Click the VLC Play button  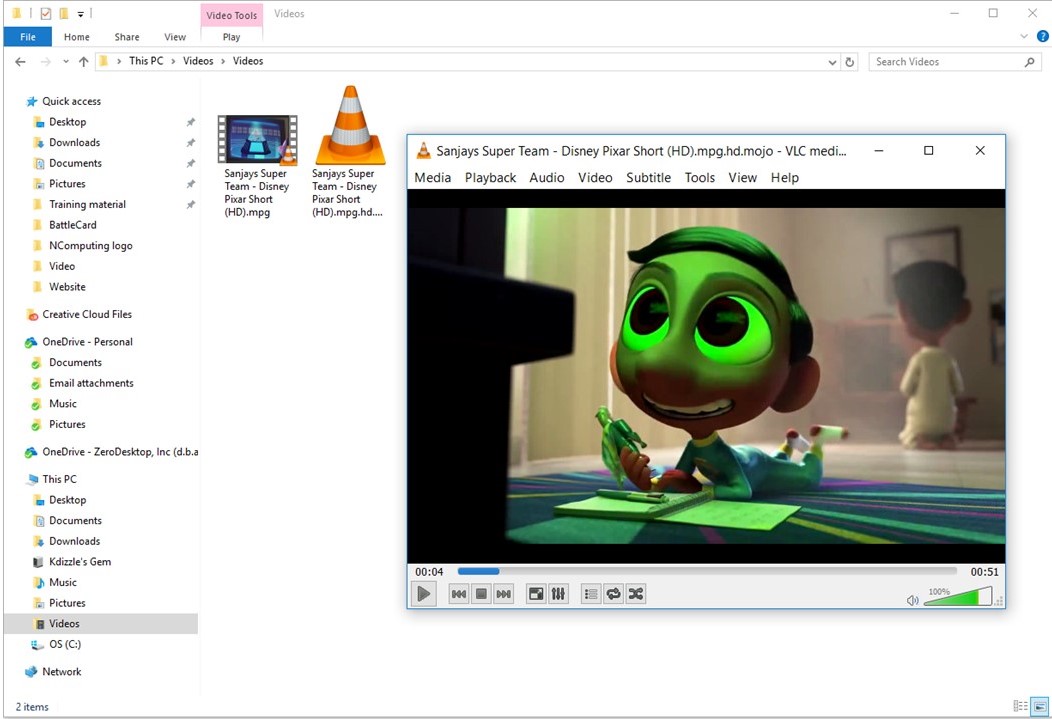click(423, 594)
